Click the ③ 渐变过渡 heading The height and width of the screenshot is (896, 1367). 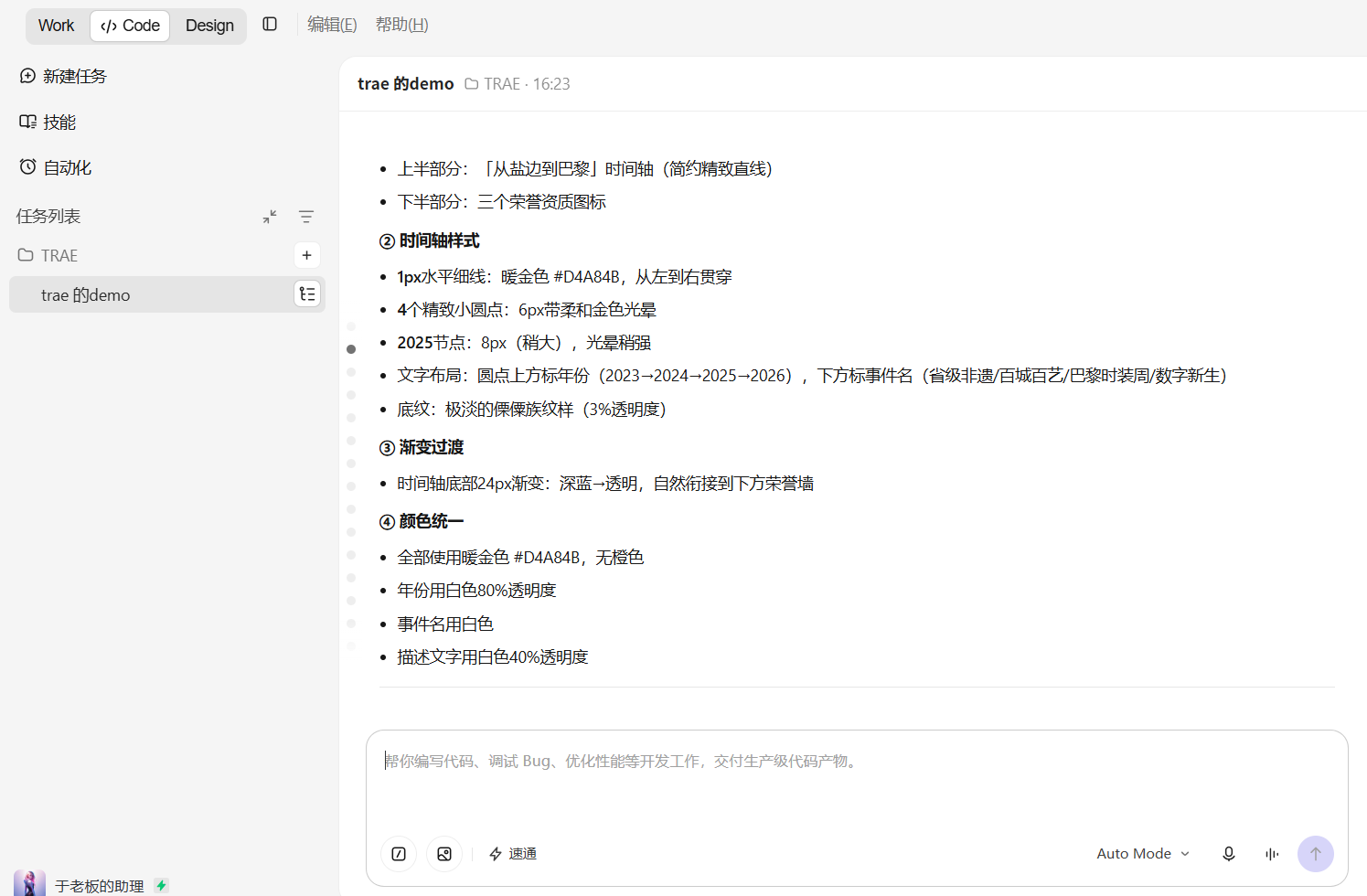click(422, 447)
